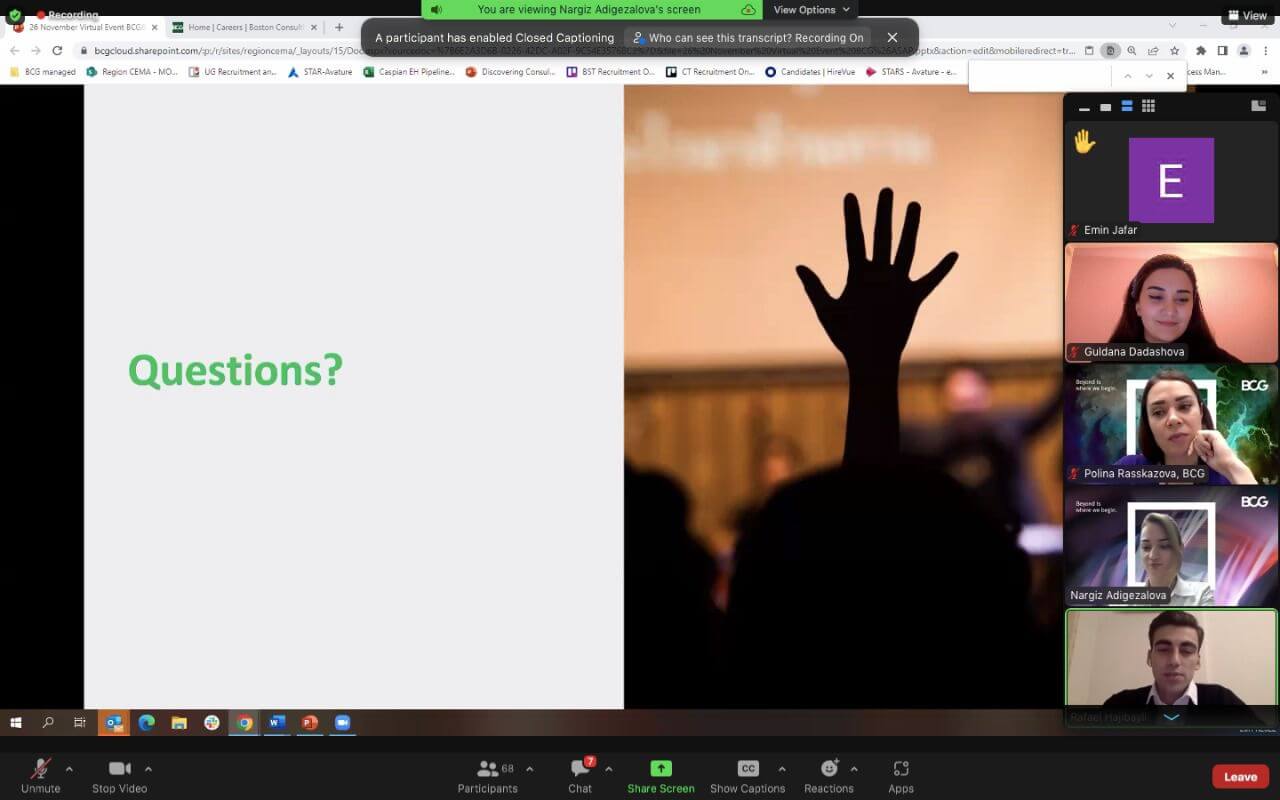Open the Chat panel with unread messages
Image resolution: width=1280 pixels, height=800 pixels.
click(580, 769)
